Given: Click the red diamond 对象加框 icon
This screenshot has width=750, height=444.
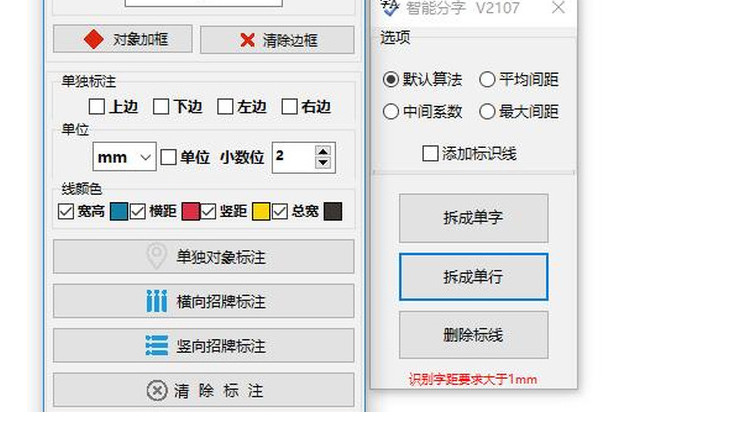Looking at the screenshot, I should 94,39.
